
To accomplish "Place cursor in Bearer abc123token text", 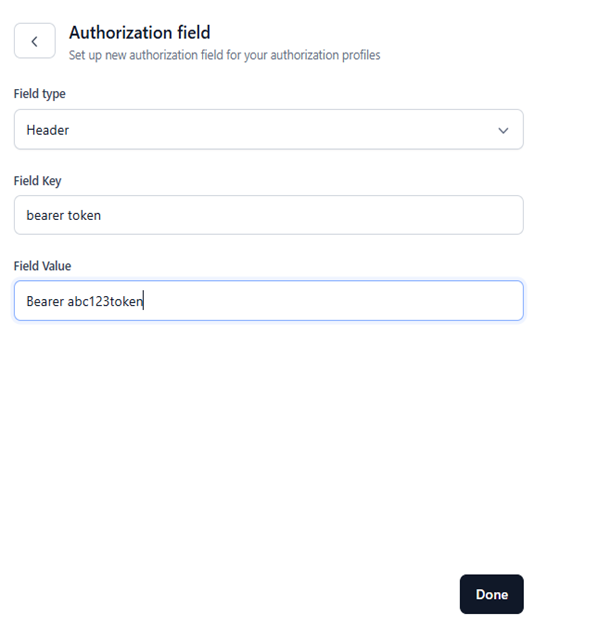I will [85, 301].
